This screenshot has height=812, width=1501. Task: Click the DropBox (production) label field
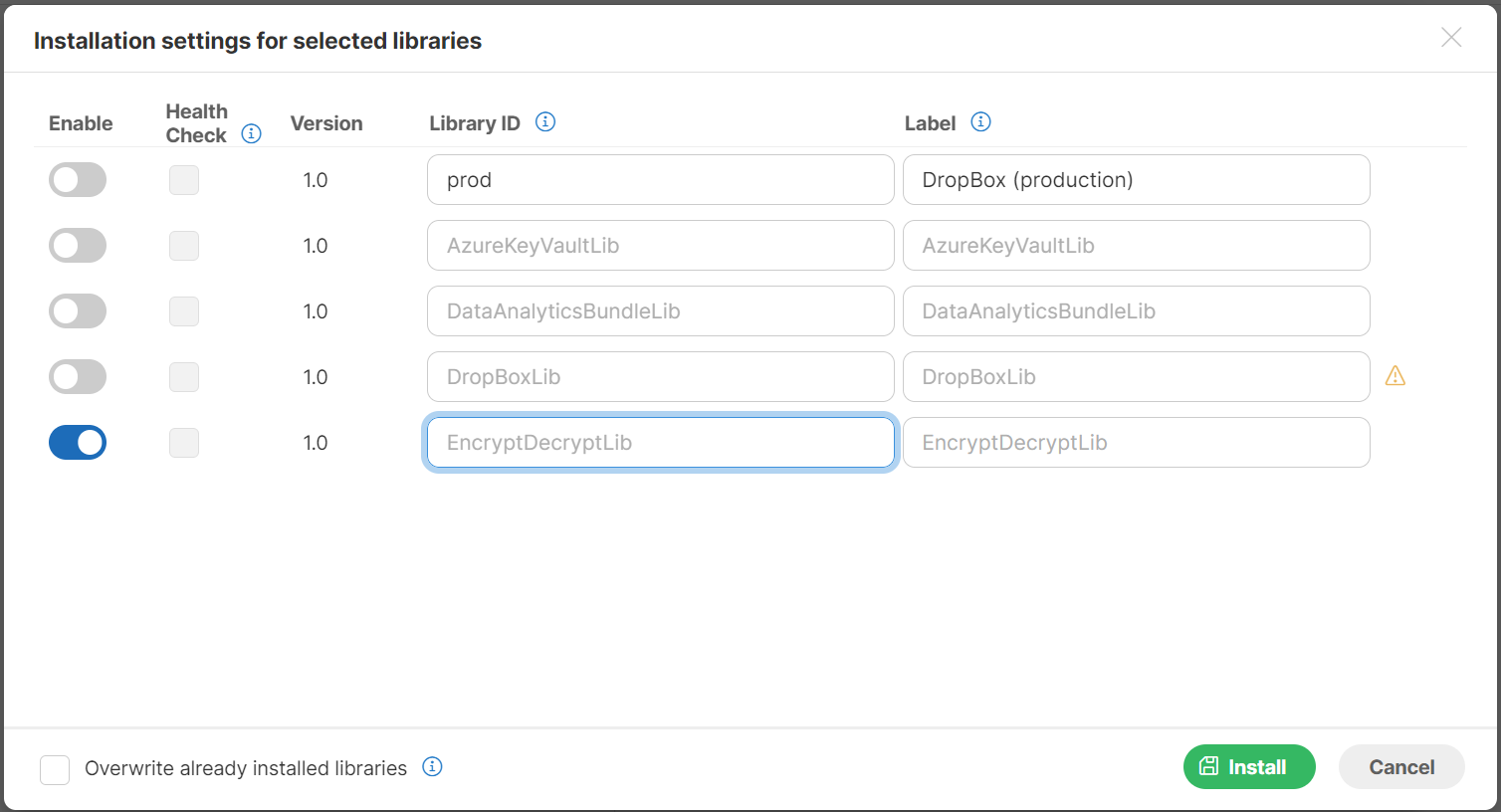1136,179
